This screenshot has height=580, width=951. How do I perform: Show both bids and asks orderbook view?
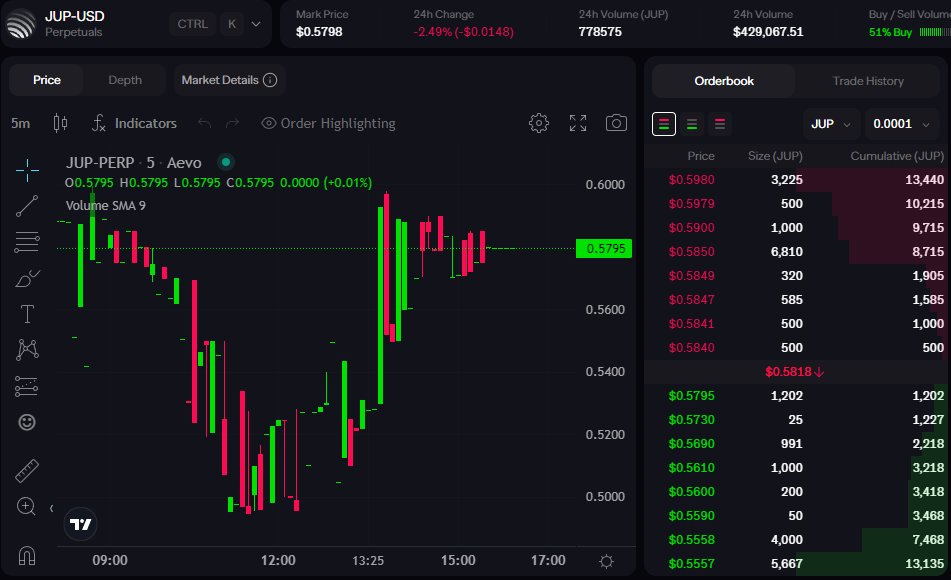[x=664, y=124]
